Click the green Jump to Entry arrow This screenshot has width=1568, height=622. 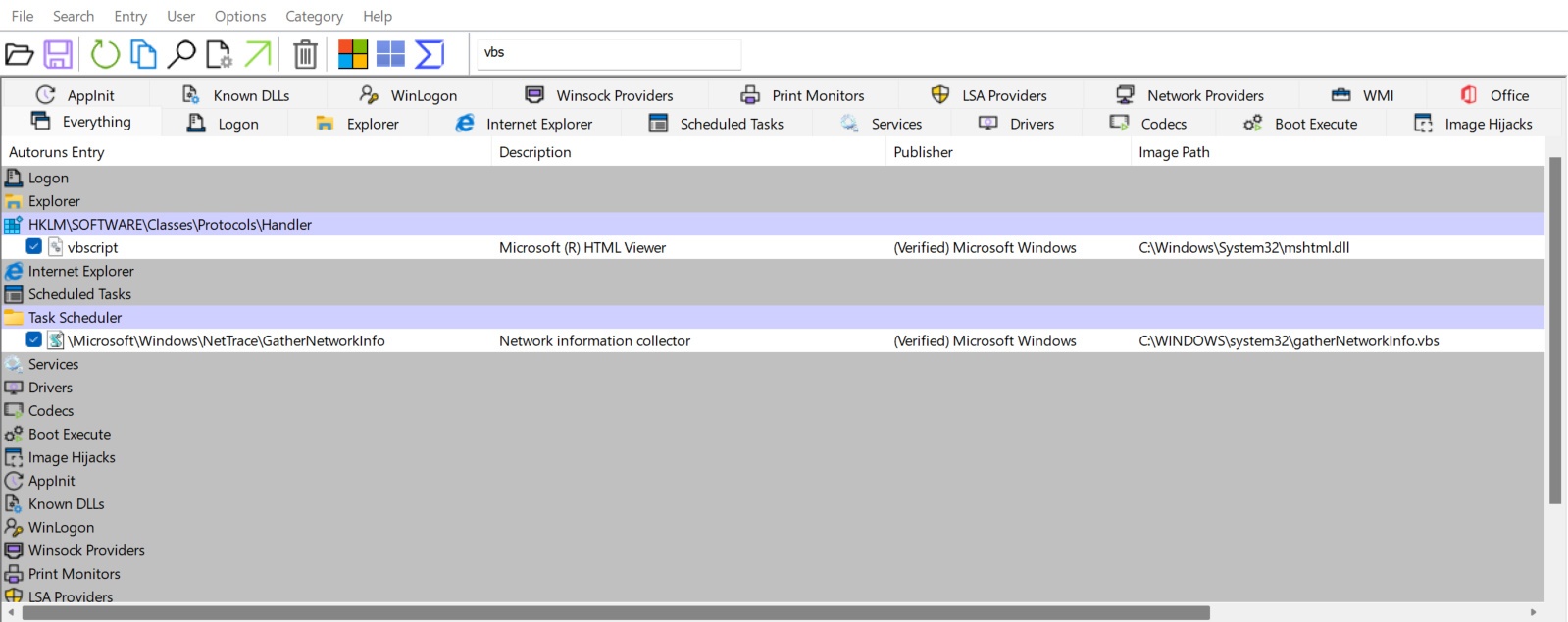pos(257,54)
